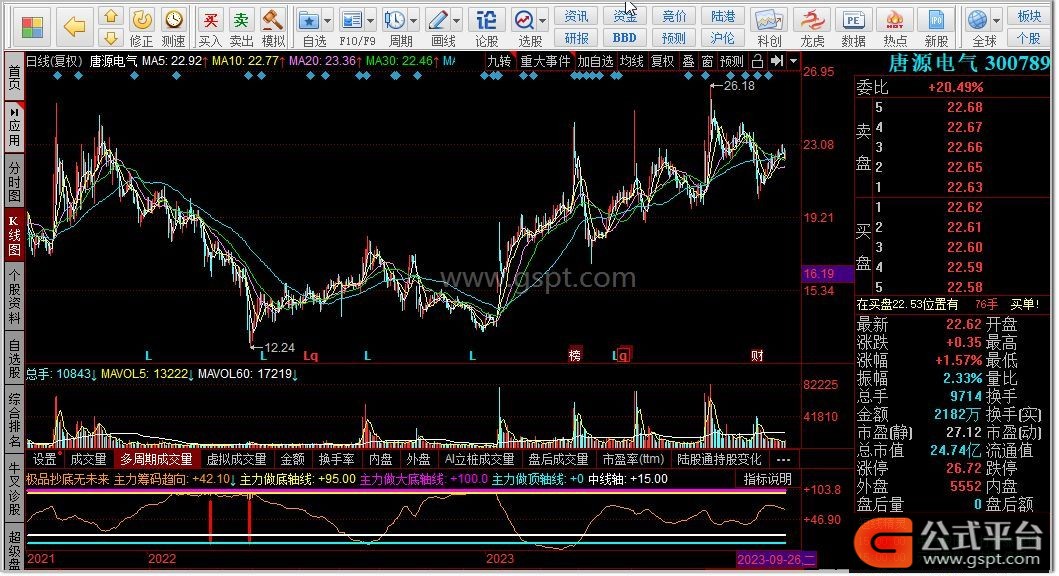Viewport: 1059px width, 576px height.
Task: Click the 买入 buy icon
Action: (211, 20)
